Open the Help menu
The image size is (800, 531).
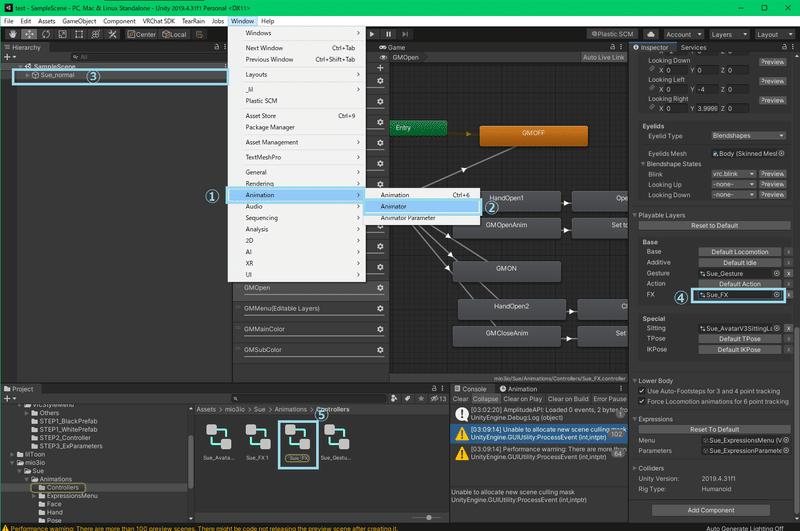[267, 21]
